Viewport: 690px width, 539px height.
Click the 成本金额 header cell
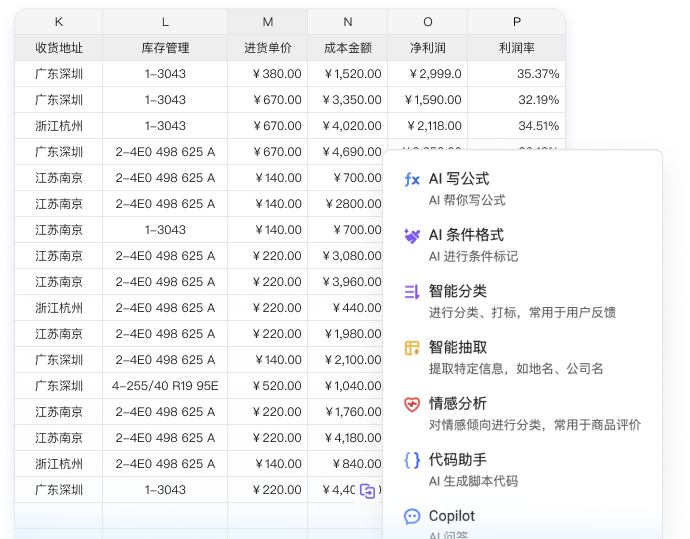(348, 48)
